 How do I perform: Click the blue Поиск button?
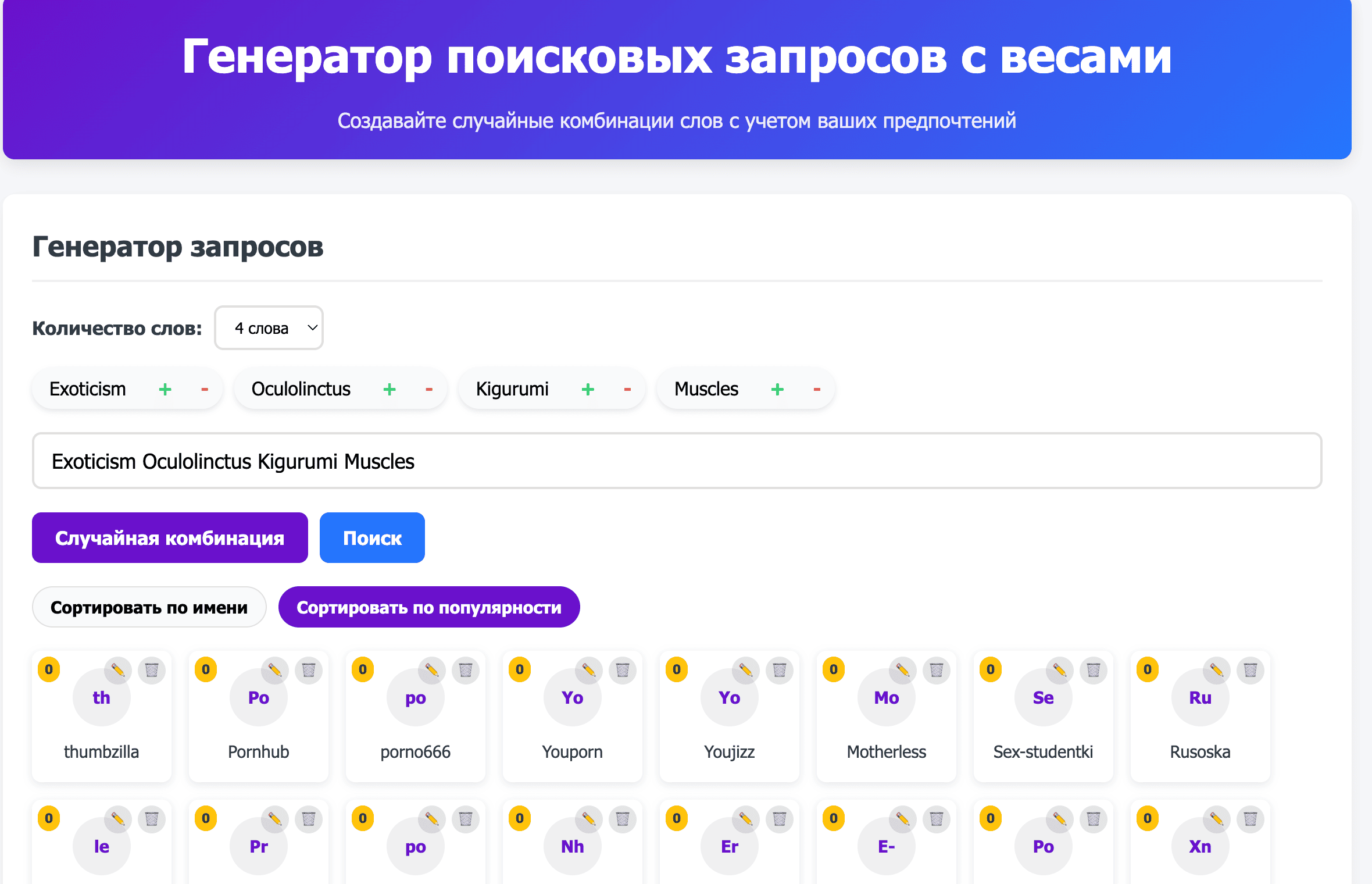(372, 538)
